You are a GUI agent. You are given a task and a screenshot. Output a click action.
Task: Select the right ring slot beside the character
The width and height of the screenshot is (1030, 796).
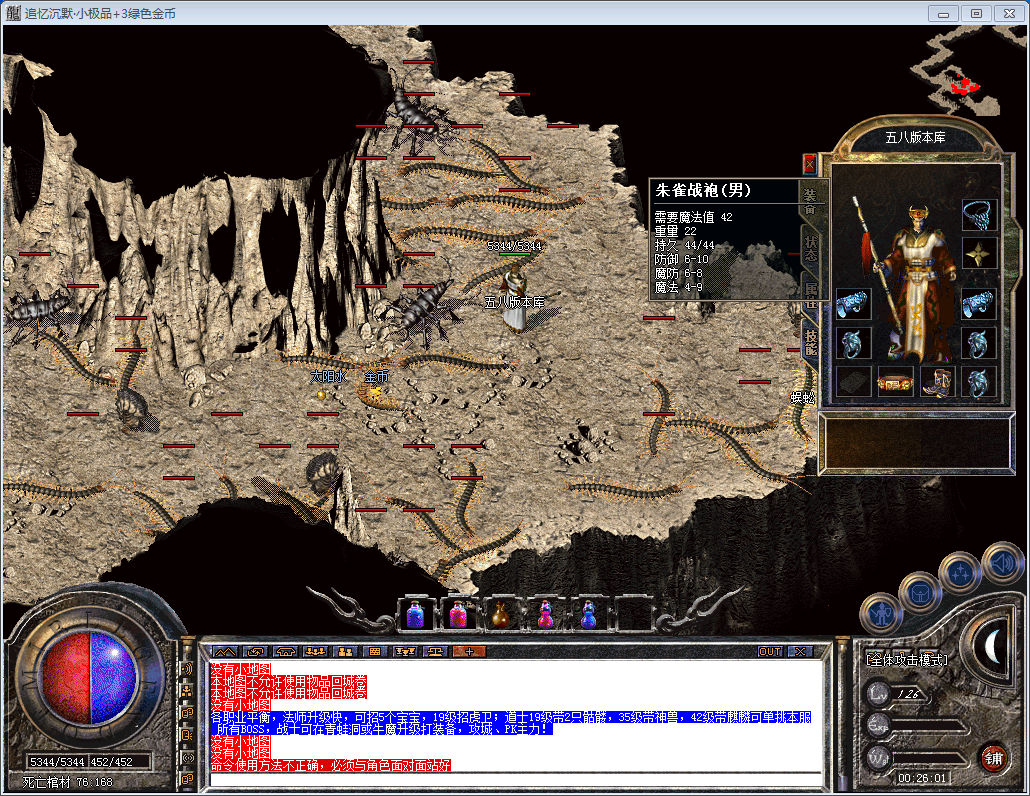[979, 343]
